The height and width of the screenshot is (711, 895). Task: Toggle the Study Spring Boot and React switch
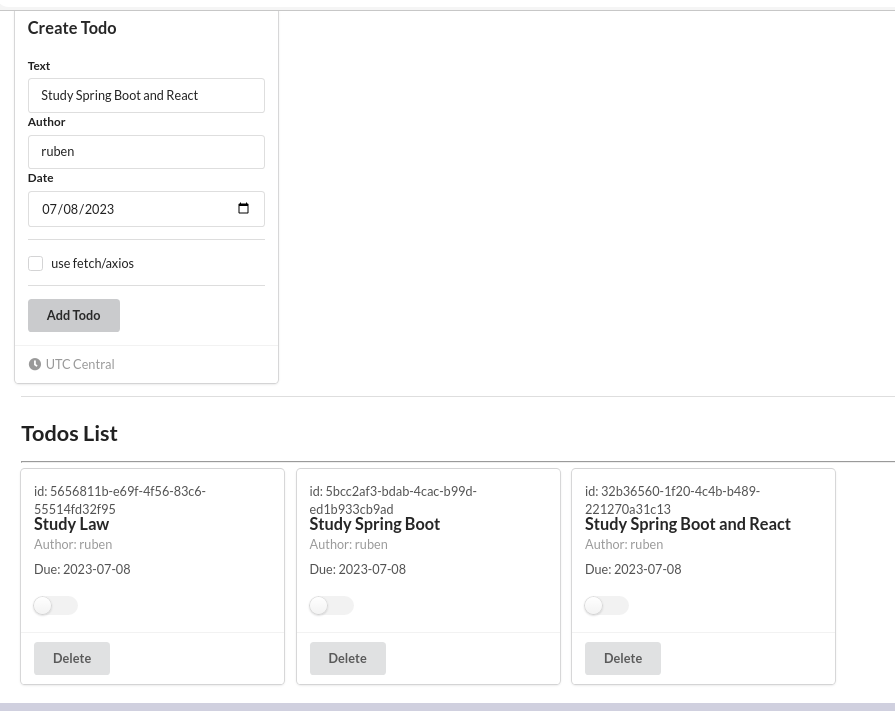click(606, 605)
